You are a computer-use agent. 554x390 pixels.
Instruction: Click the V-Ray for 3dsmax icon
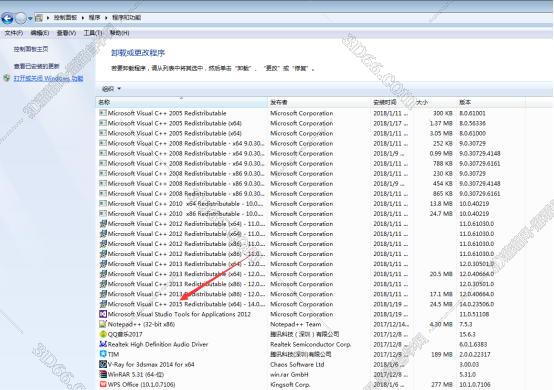tap(103, 364)
